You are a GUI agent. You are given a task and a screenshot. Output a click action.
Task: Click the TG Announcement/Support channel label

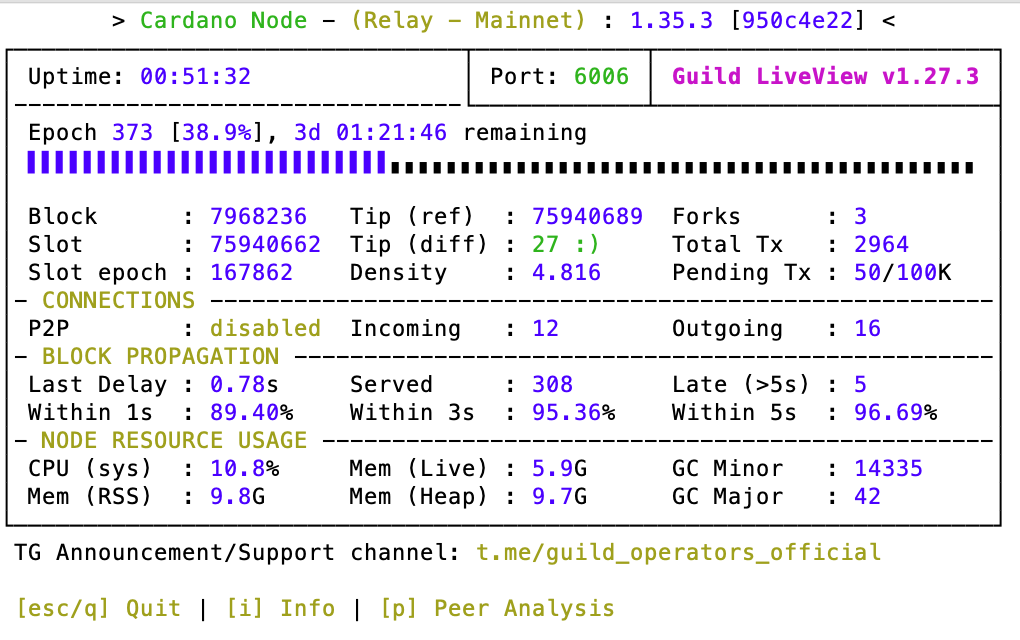point(237,553)
